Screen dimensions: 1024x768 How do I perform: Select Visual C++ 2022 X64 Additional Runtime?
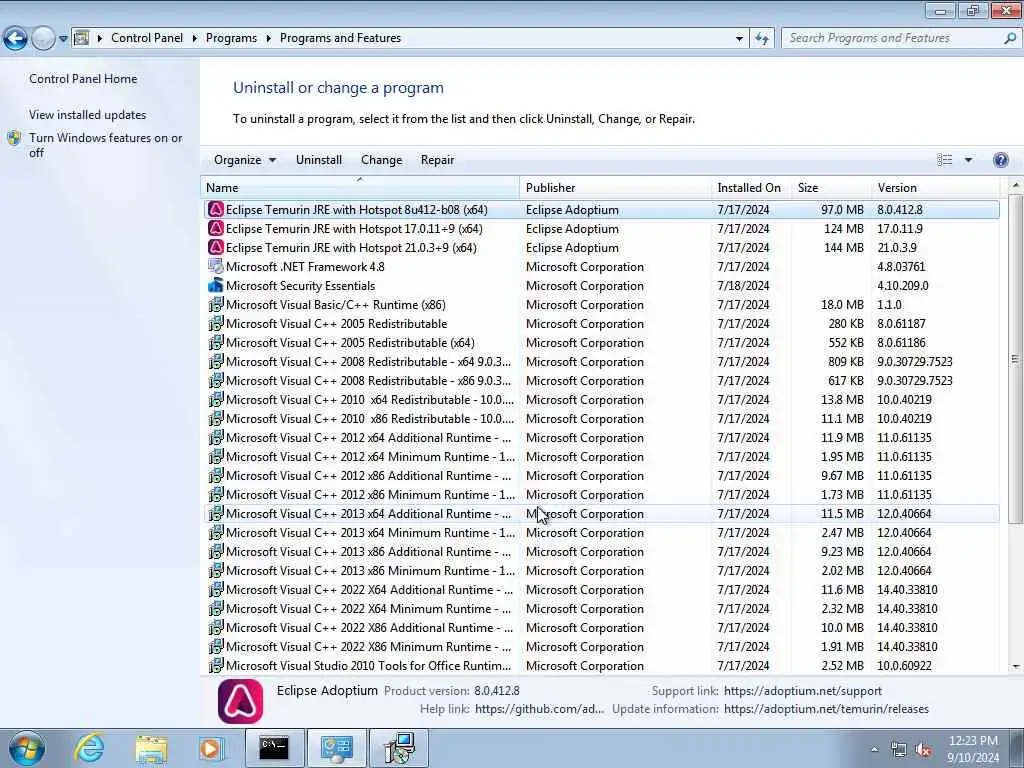[x=601, y=590]
